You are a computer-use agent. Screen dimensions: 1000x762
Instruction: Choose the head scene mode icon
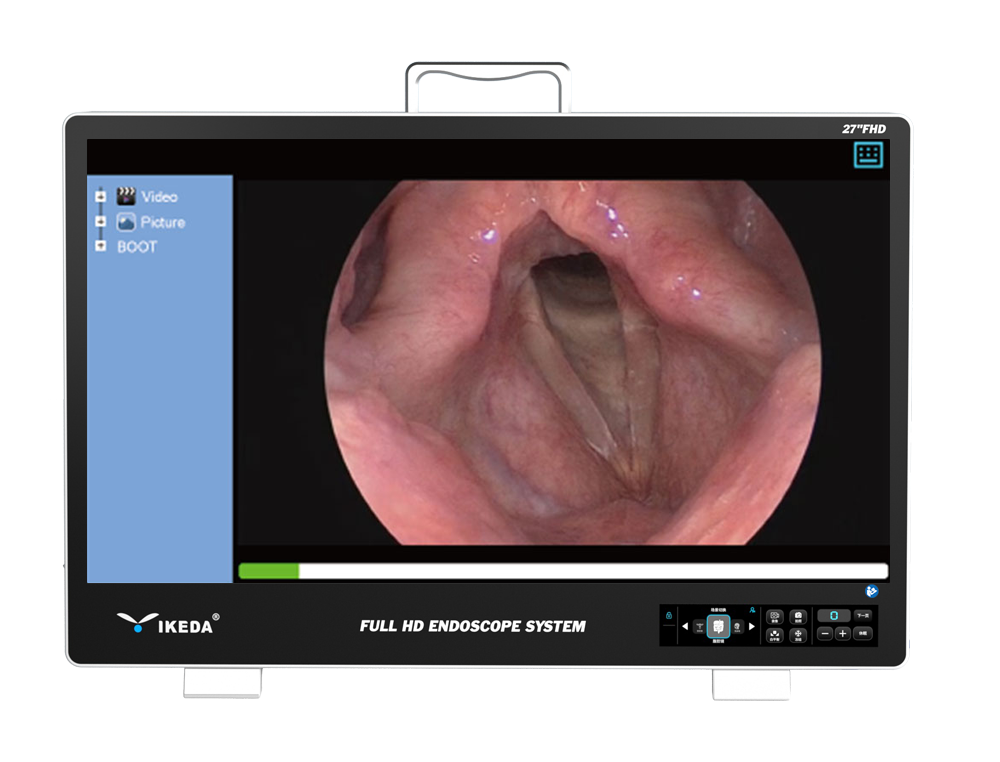pyautogui.click(x=737, y=627)
